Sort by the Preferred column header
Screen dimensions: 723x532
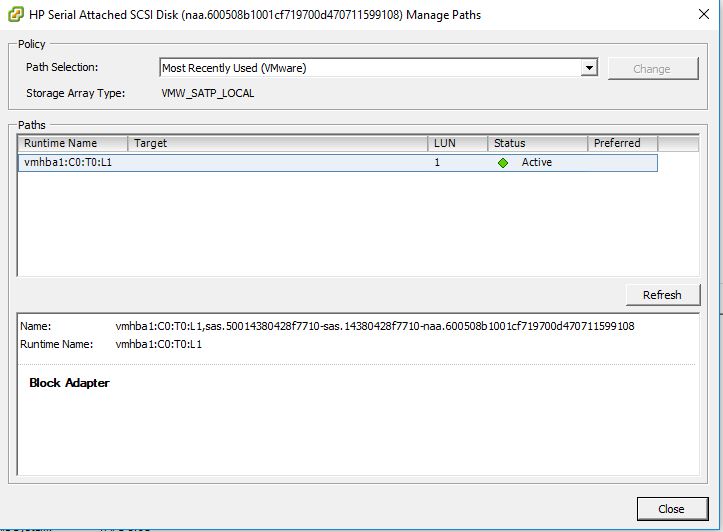pyautogui.click(x=622, y=143)
